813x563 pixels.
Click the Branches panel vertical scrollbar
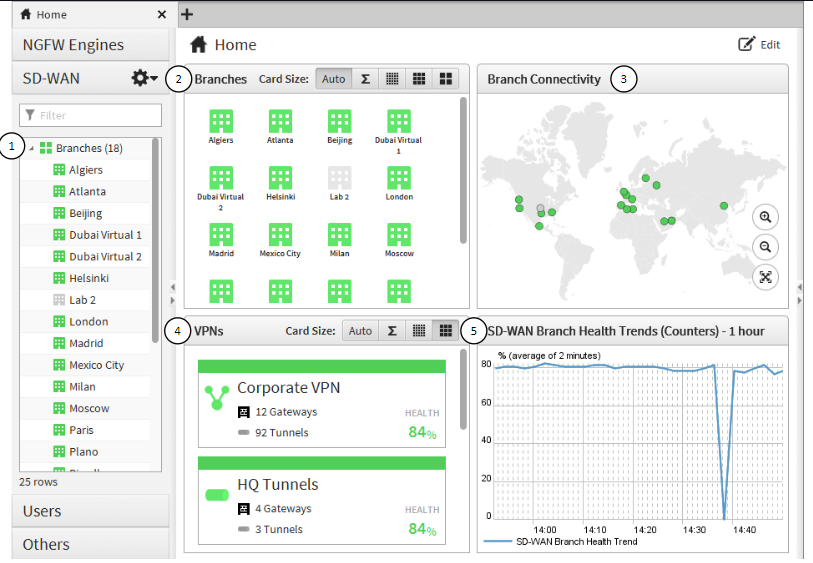tap(463, 170)
